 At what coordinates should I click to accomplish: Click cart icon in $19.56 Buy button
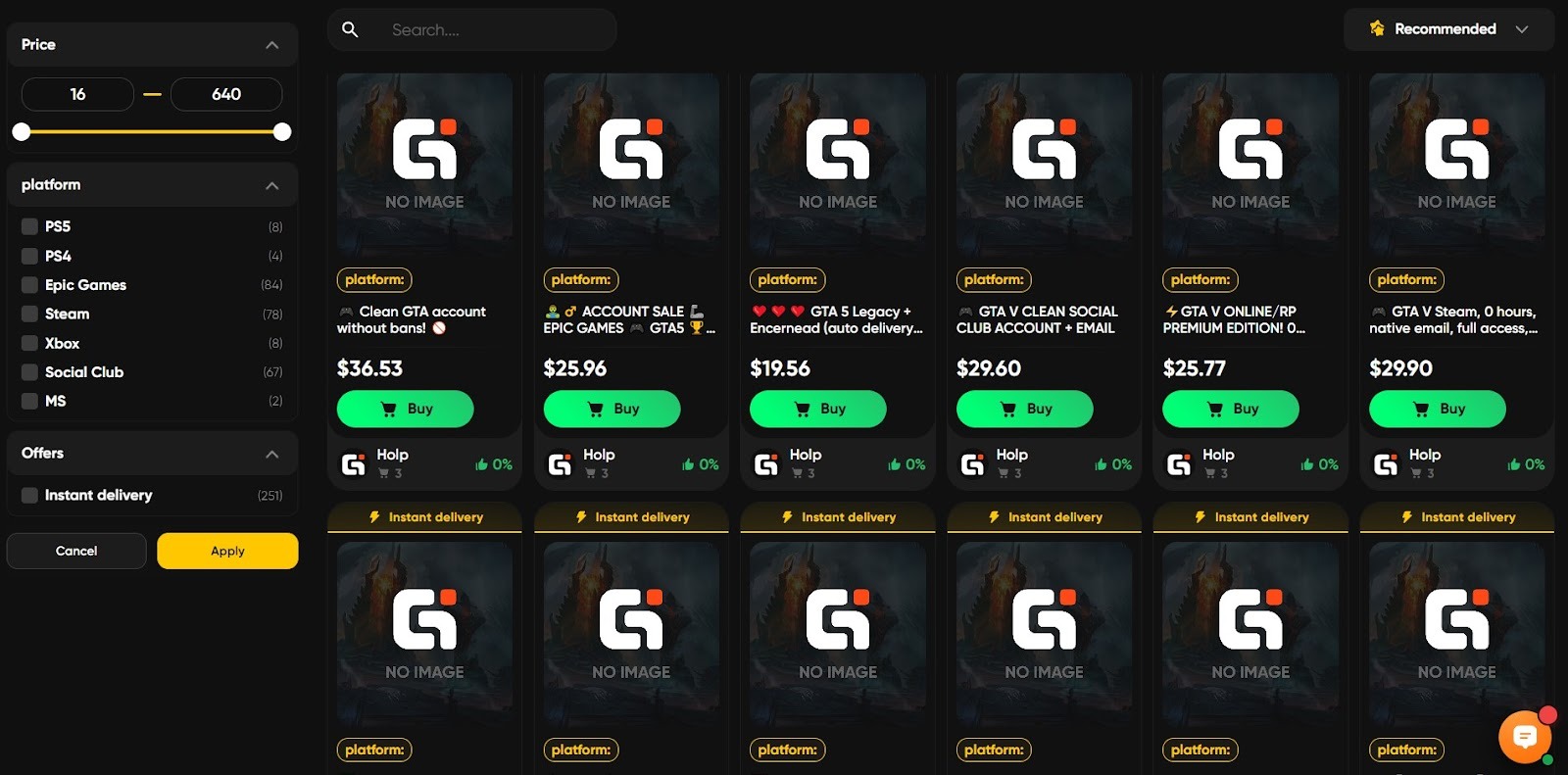point(802,409)
